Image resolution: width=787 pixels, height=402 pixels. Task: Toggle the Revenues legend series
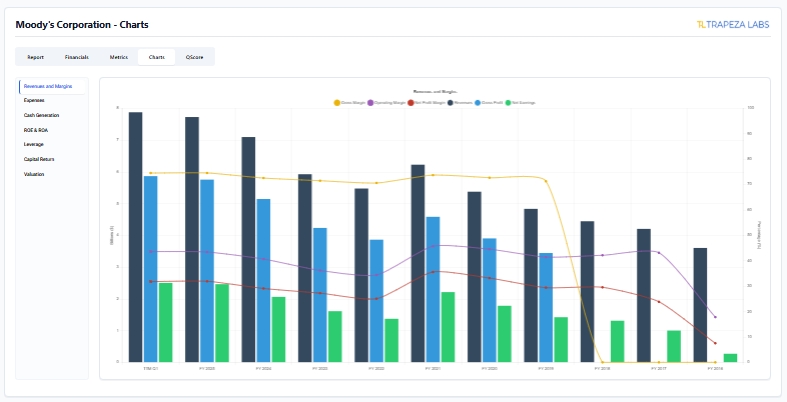[460, 103]
